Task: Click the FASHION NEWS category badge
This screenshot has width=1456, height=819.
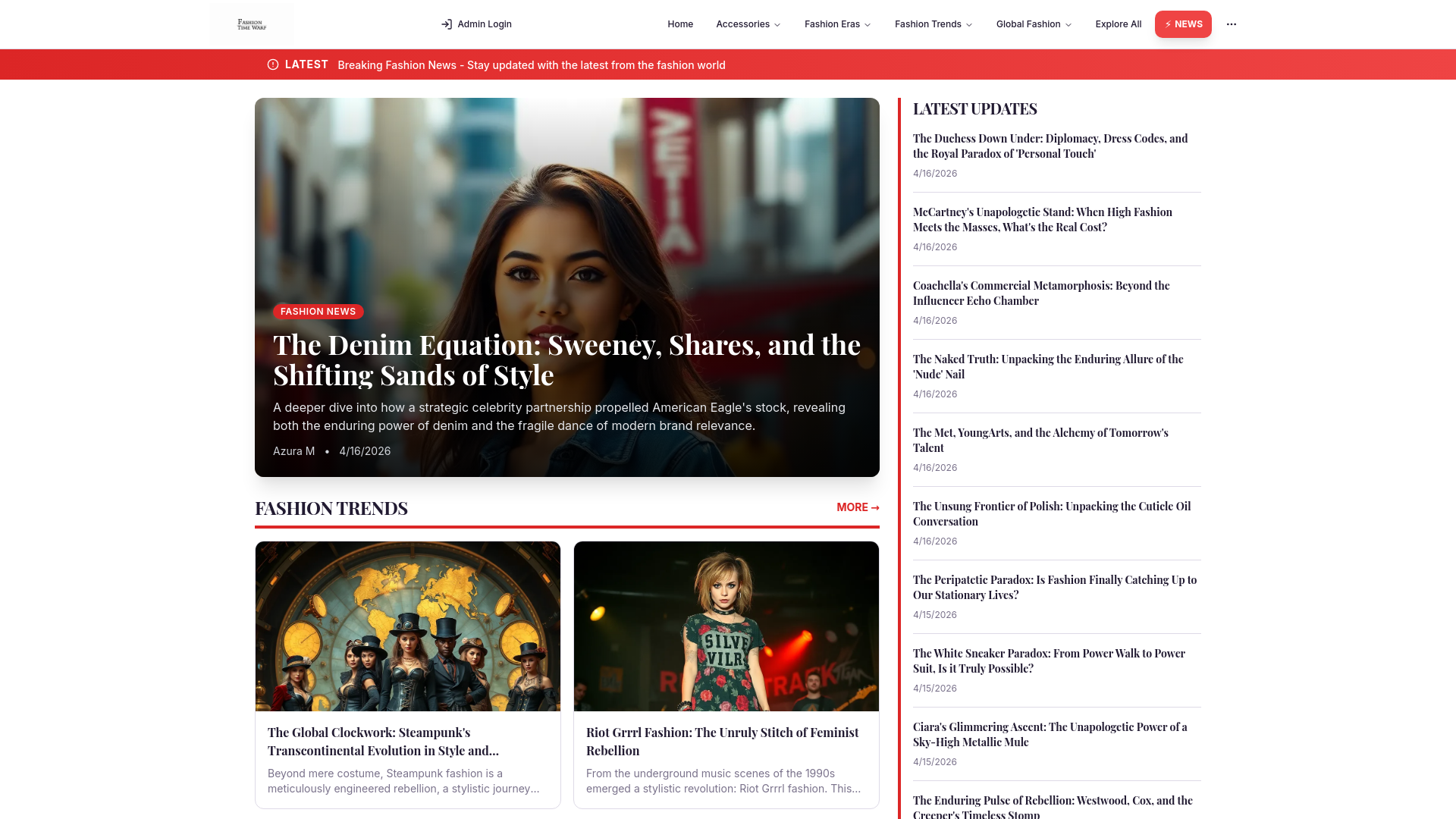Action: 318,312
